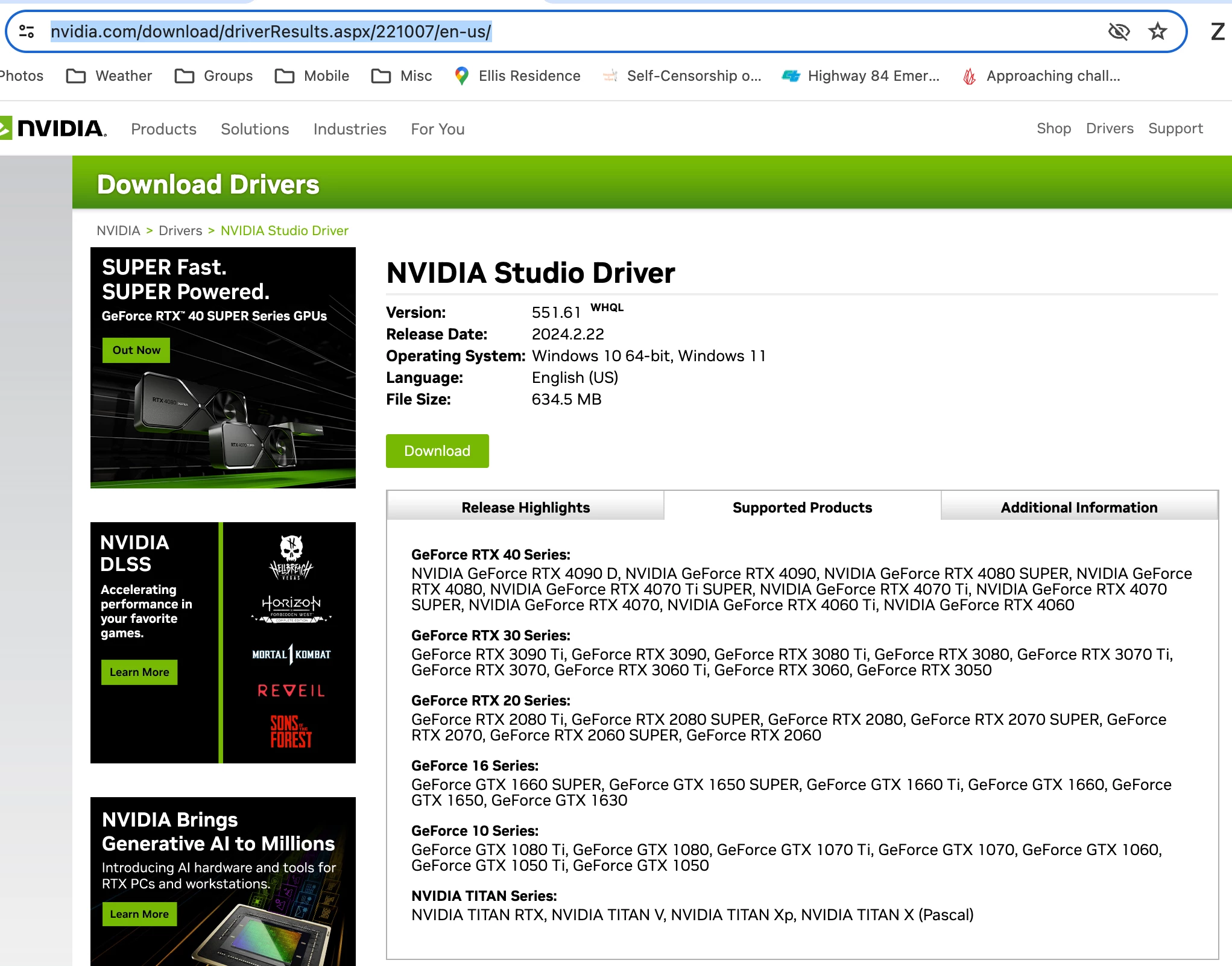1232x966 pixels.
Task: Open the Misc bookmarks folder
Action: pos(402,76)
